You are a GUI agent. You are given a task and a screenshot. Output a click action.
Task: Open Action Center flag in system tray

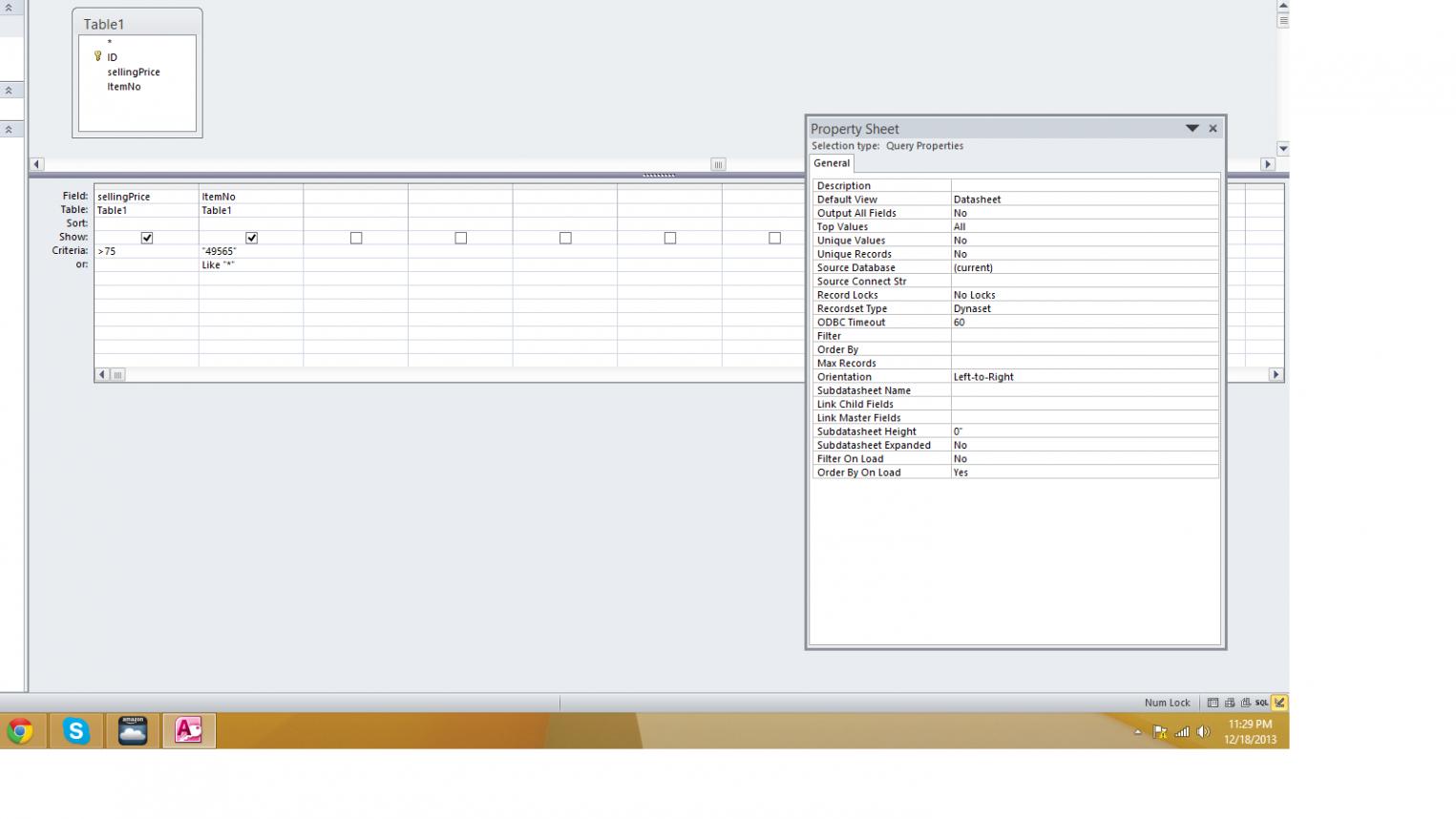click(x=1160, y=732)
